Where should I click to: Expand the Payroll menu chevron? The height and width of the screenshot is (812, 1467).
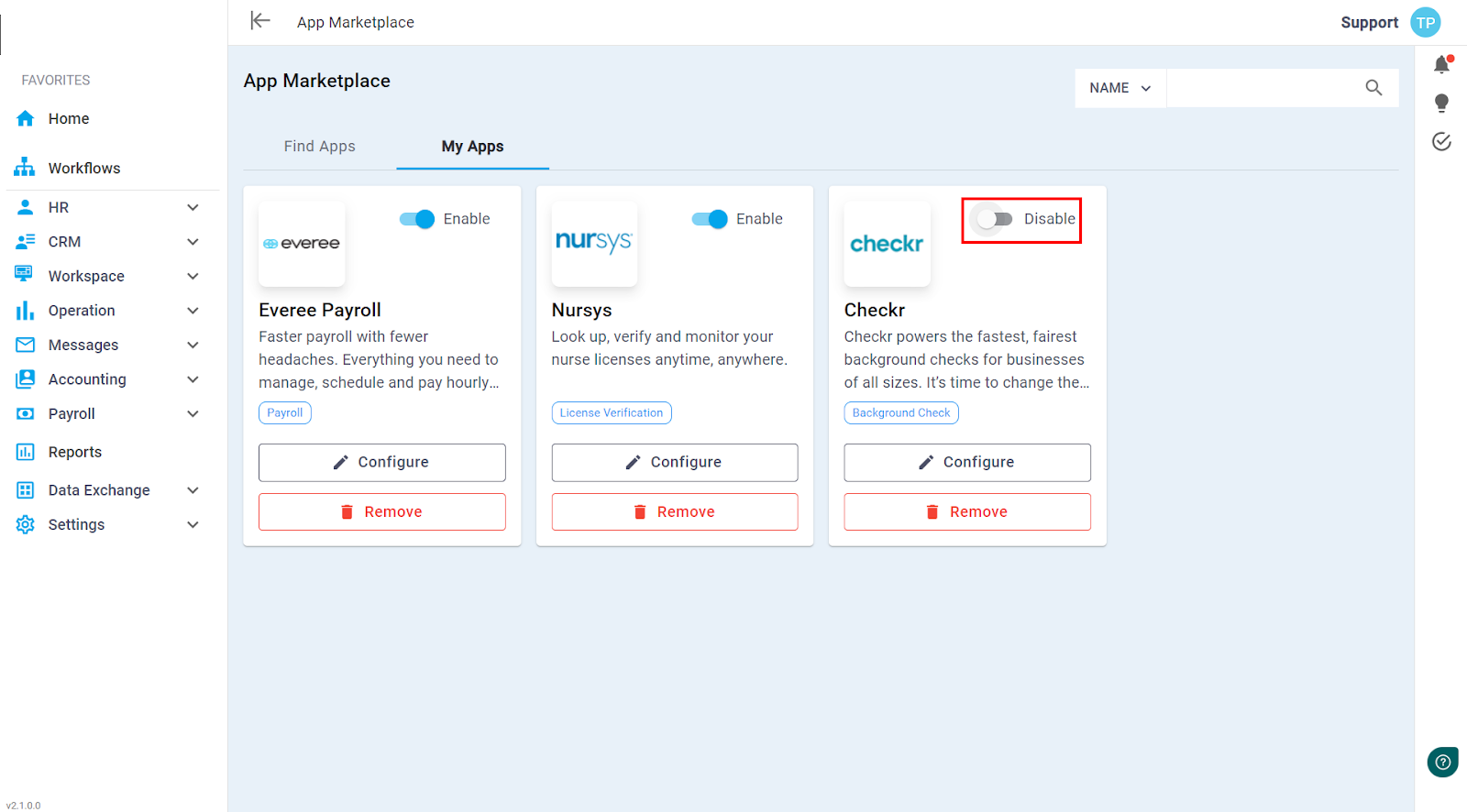[193, 414]
